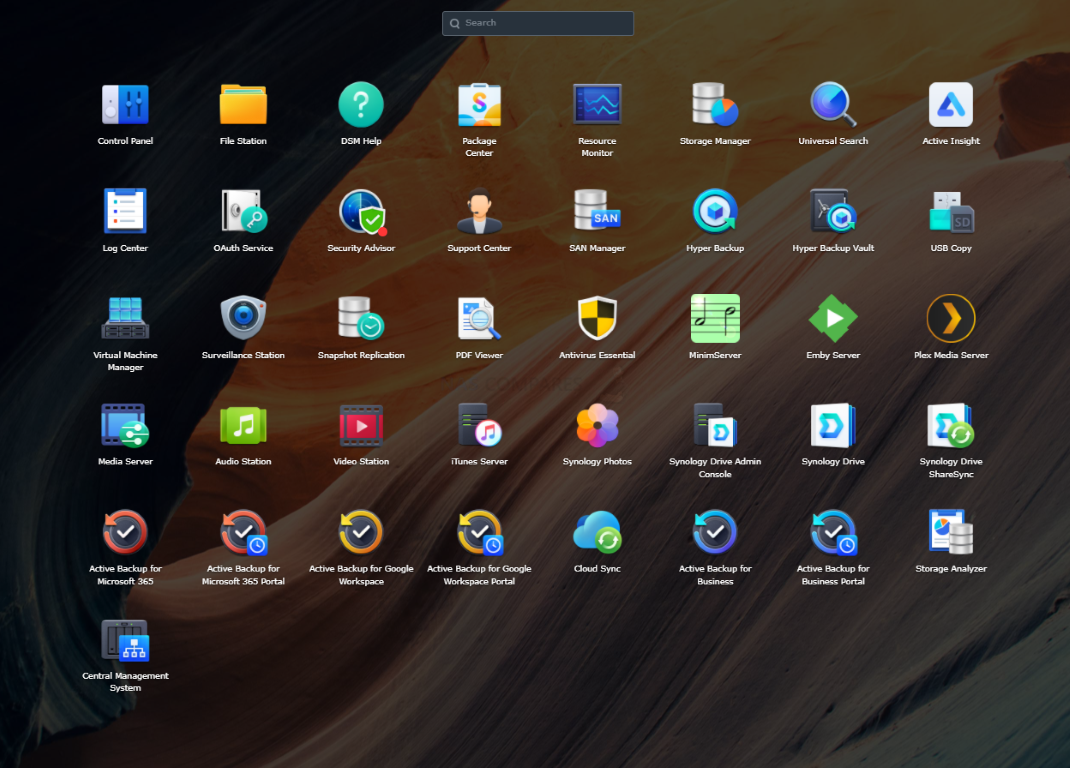
Task: Open Synology Drive Admin Console
Action: (715, 425)
